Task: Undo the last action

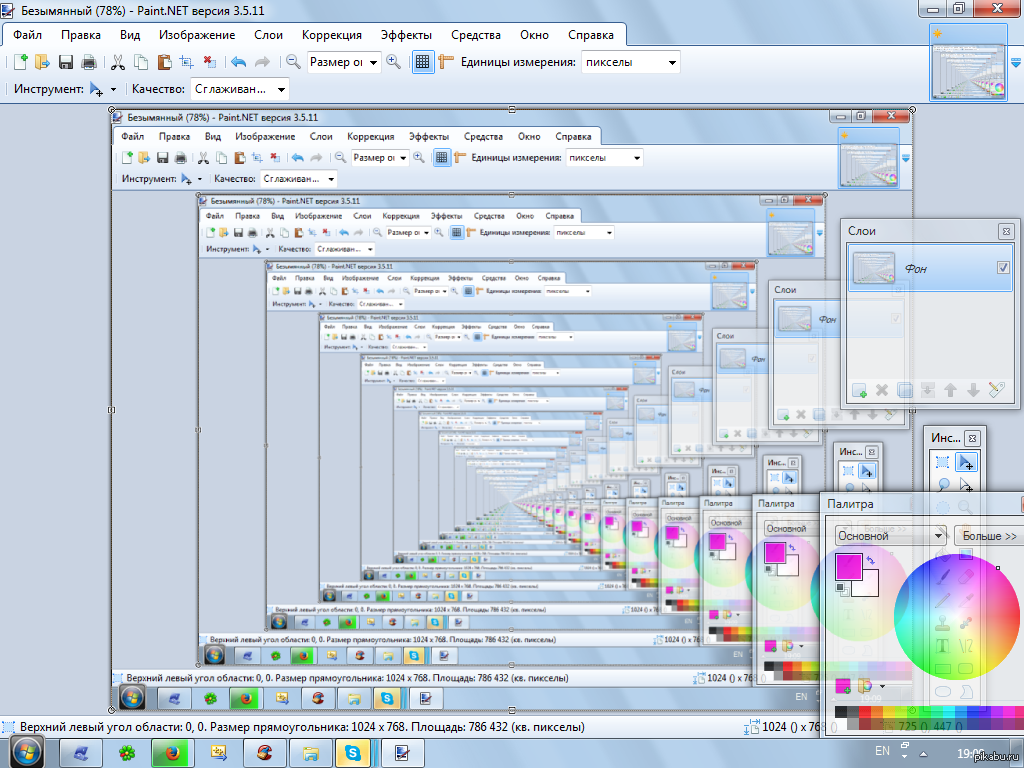Action: [x=238, y=62]
